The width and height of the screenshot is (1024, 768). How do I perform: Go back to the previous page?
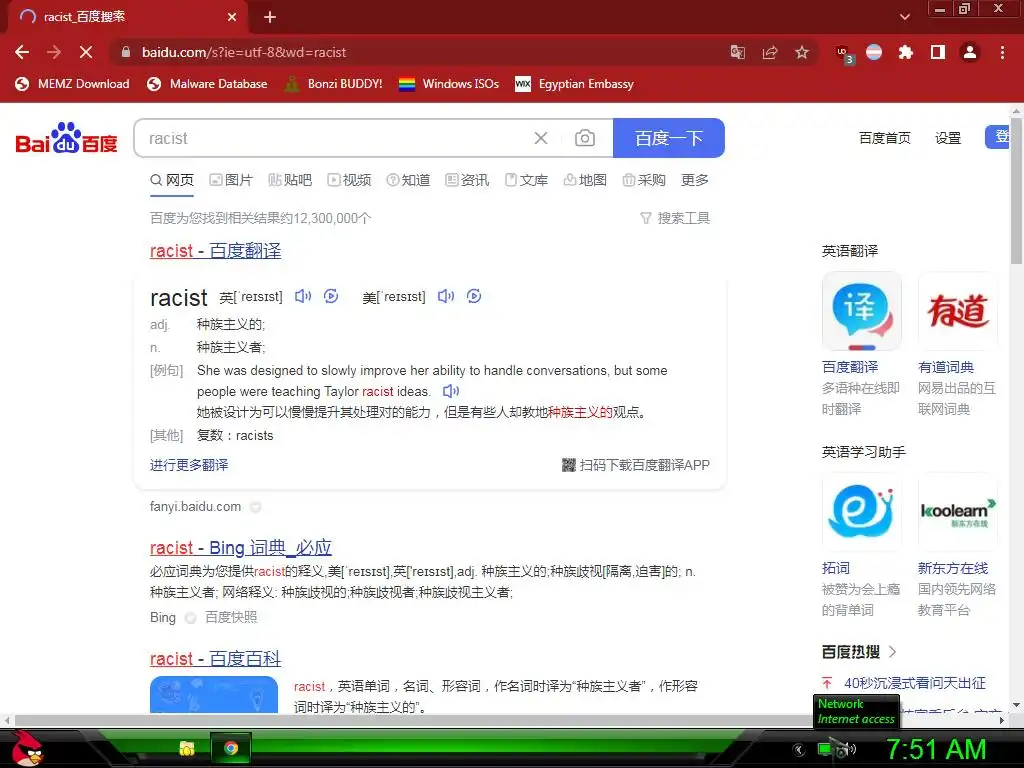pos(22,52)
